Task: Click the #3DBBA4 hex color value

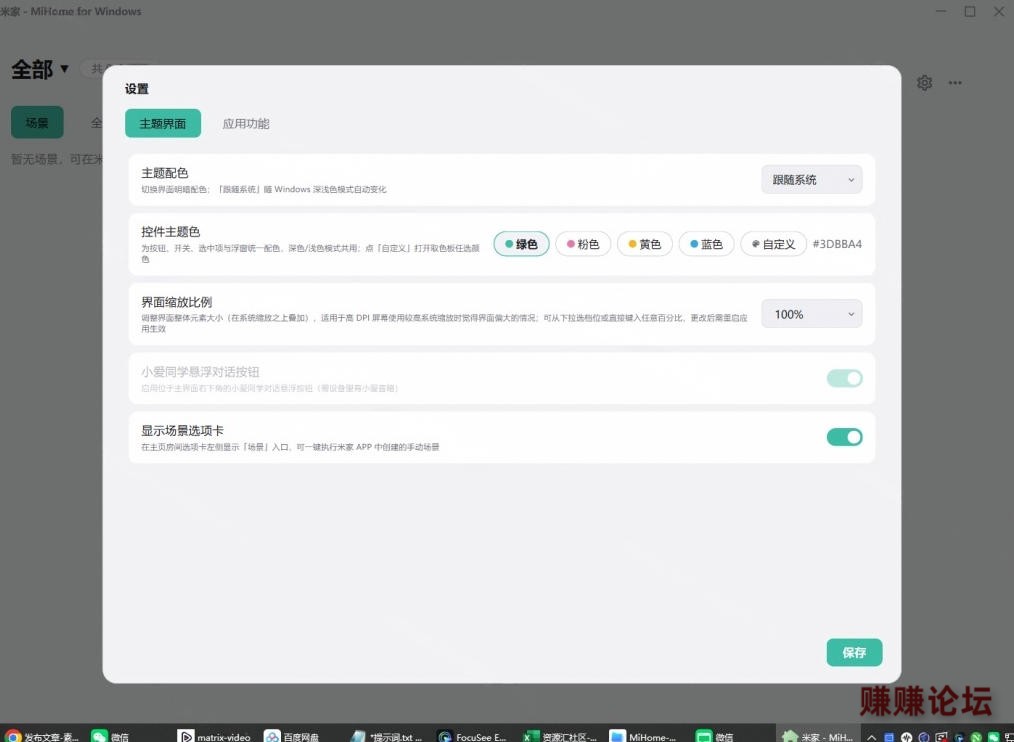Action: pos(837,244)
